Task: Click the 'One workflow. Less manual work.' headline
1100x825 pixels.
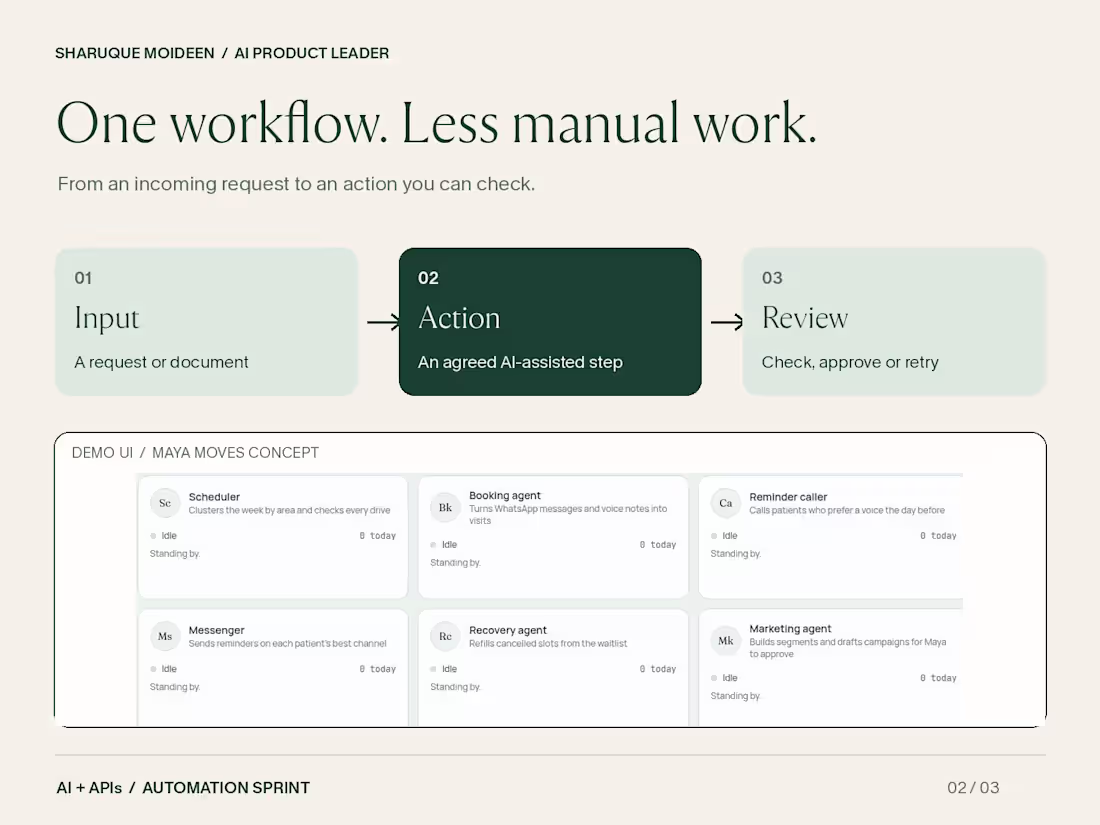Action: click(436, 123)
